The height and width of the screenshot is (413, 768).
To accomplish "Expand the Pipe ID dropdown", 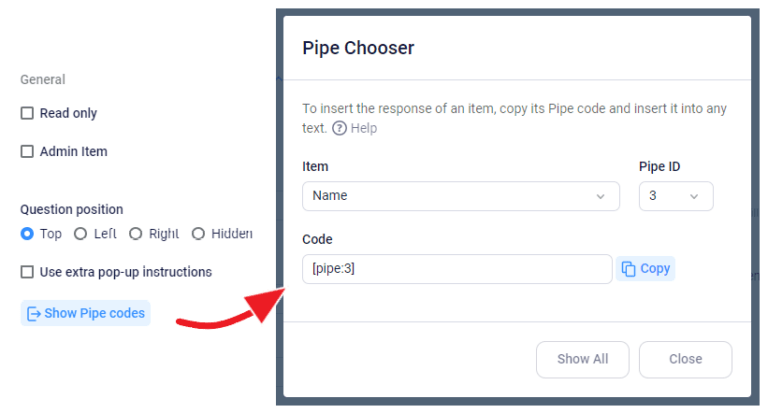I will coord(675,196).
